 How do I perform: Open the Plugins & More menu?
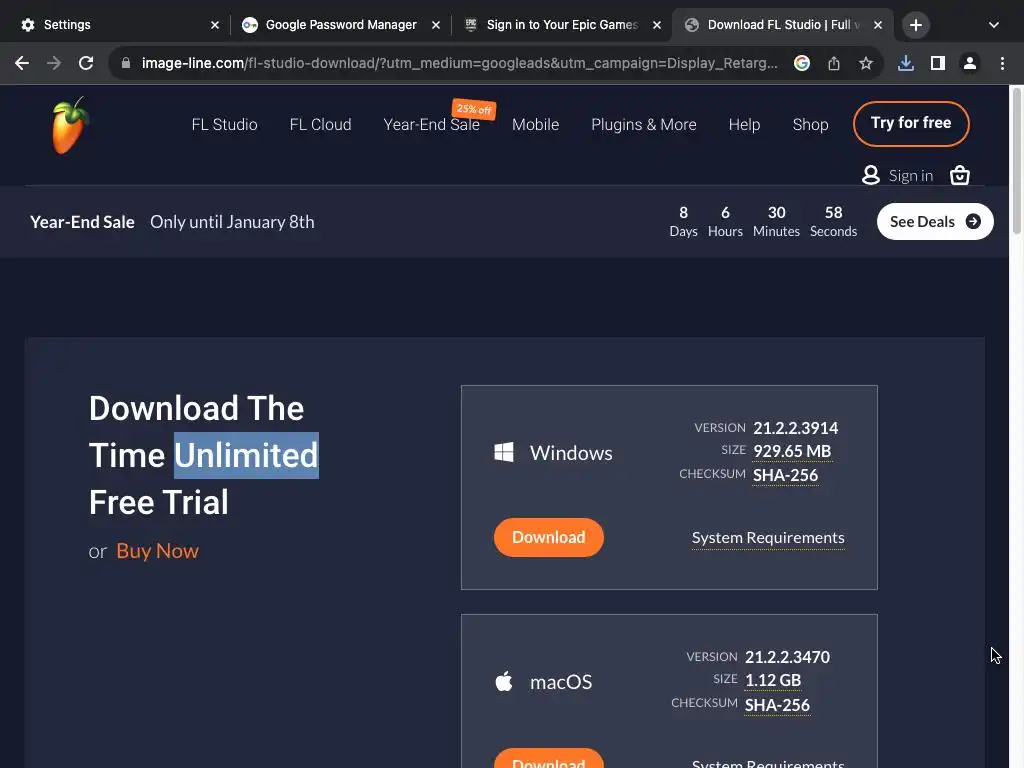[x=643, y=124]
